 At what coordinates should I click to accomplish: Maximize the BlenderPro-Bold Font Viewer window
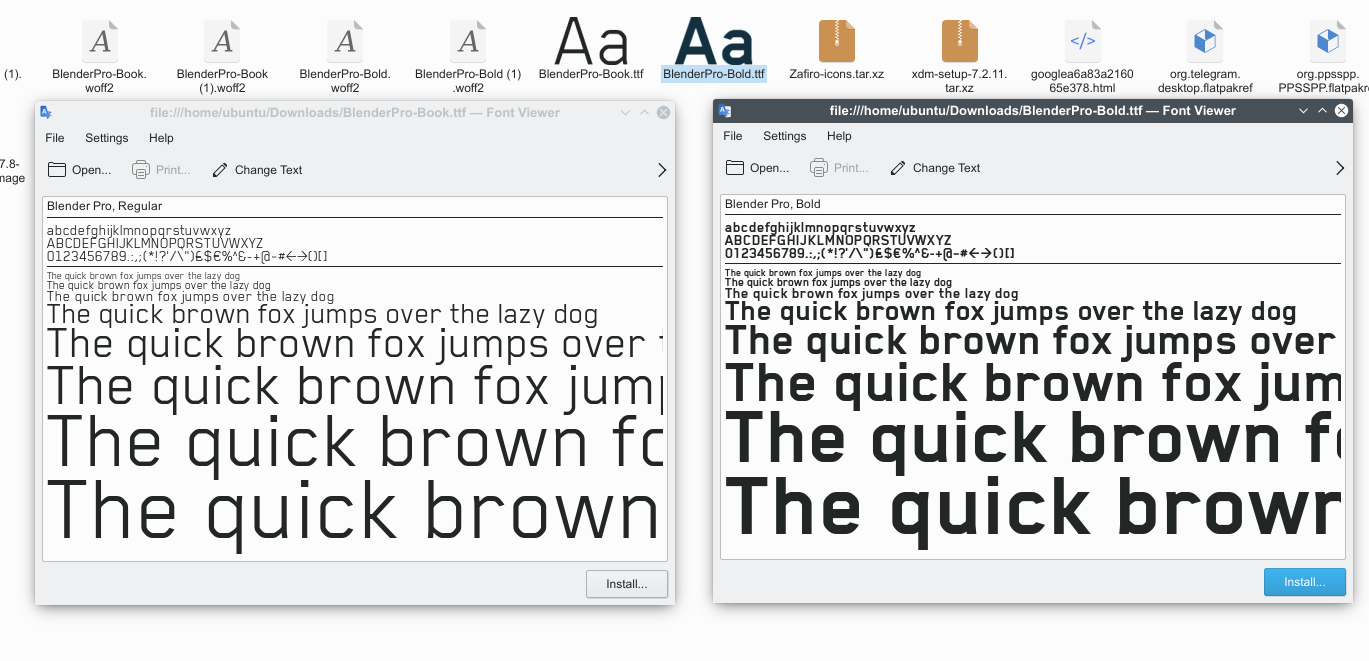(1322, 111)
